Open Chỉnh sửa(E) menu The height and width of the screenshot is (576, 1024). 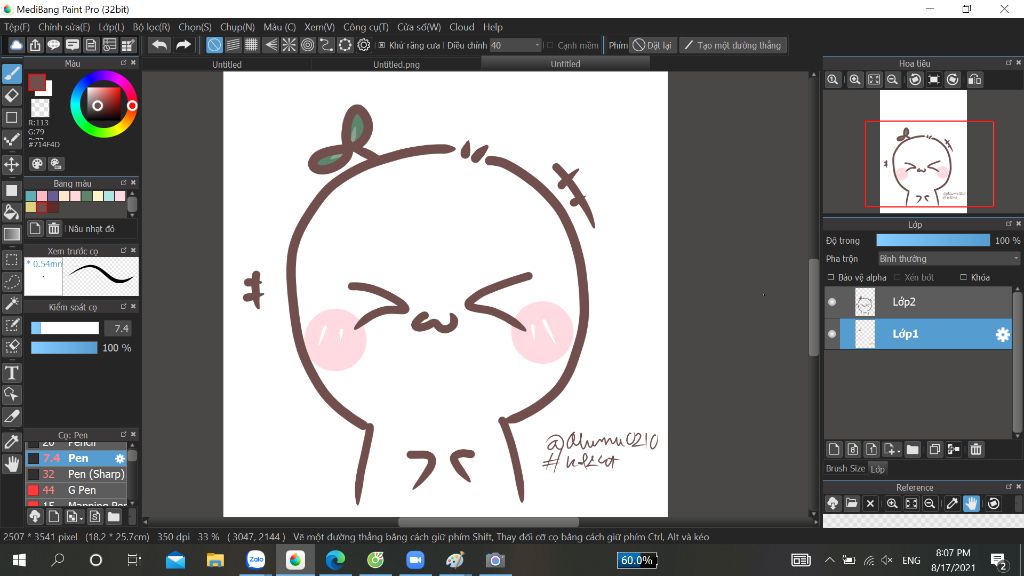64,27
